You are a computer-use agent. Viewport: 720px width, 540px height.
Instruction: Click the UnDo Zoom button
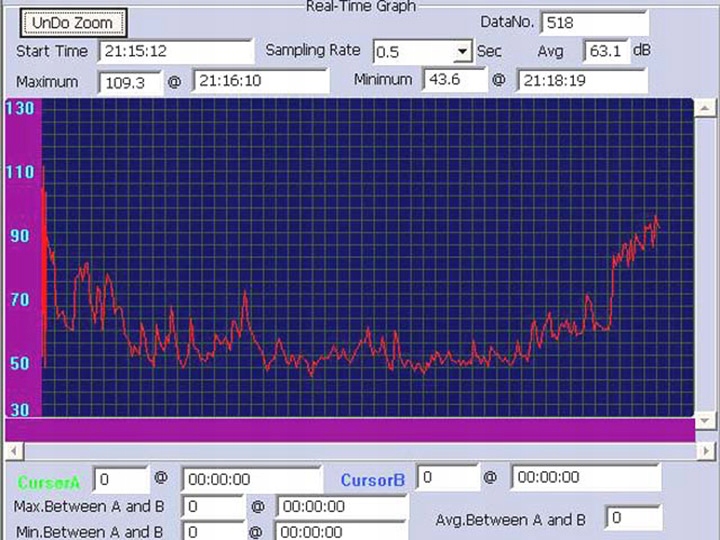pos(73,23)
